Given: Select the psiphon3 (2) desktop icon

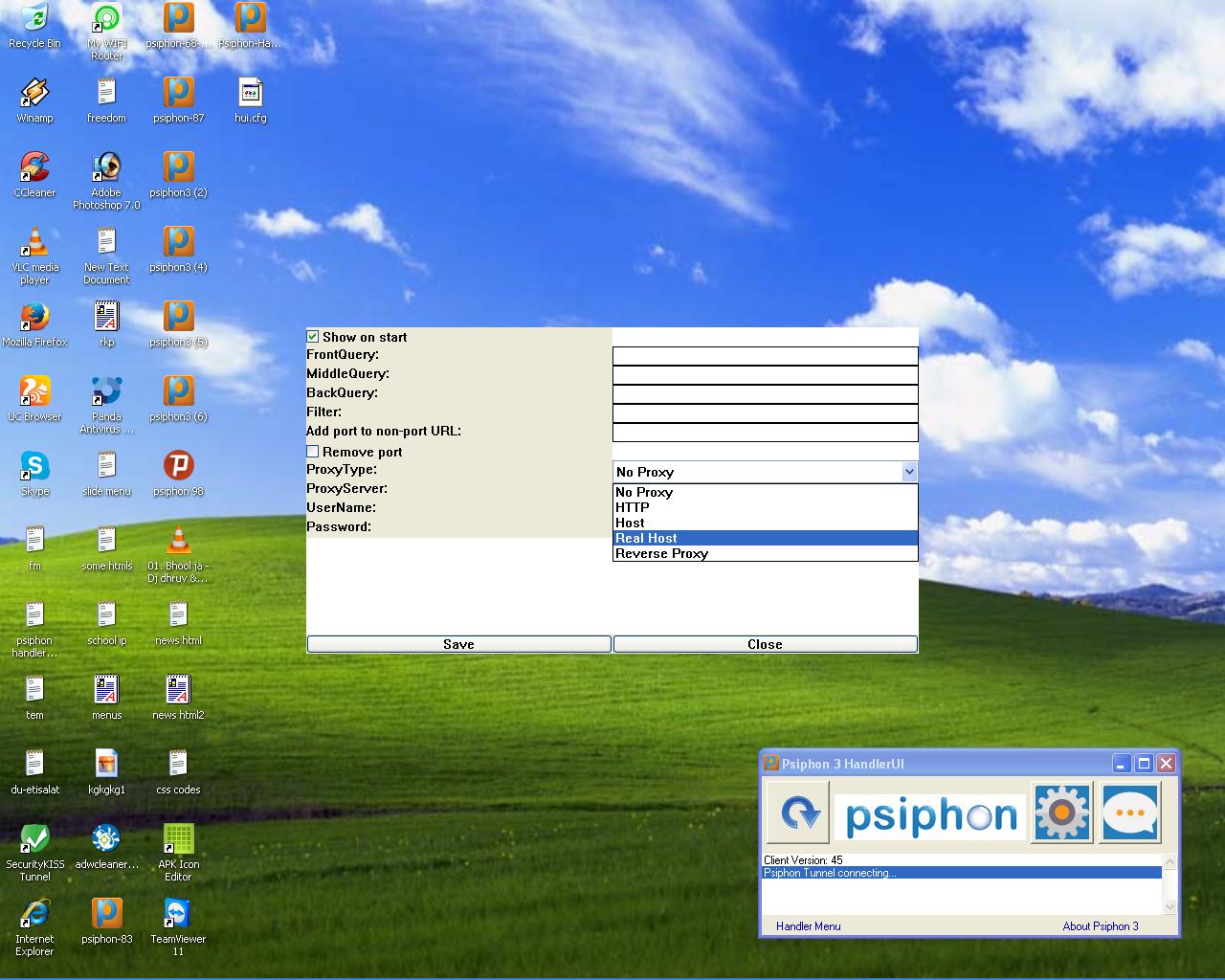Looking at the screenshot, I should coord(178,175).
